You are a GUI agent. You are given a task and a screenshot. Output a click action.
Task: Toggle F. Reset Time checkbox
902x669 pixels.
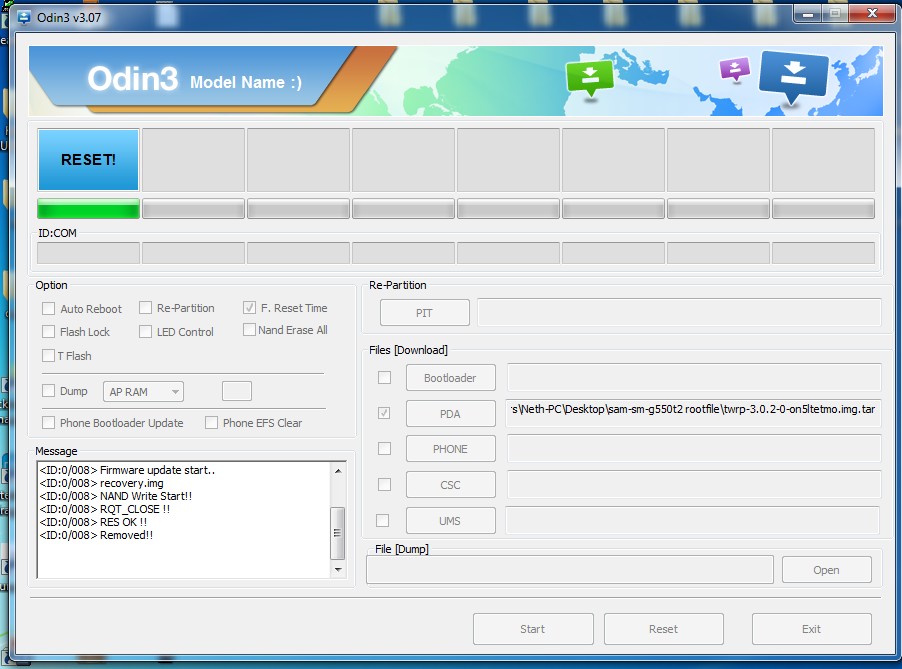(249, 308)
